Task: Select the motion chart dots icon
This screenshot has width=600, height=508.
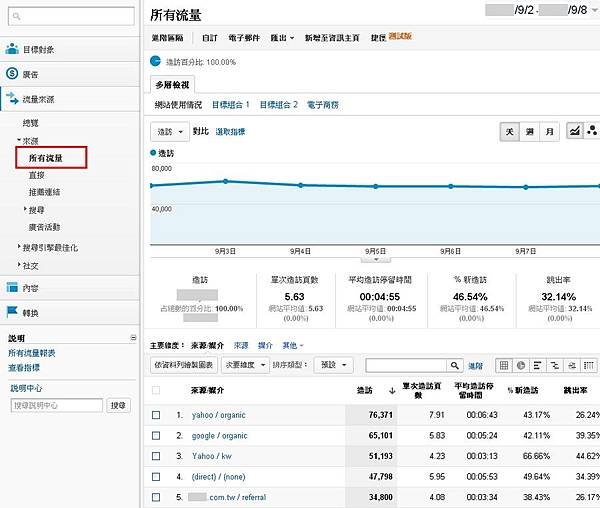Action: tap(592, 131)
